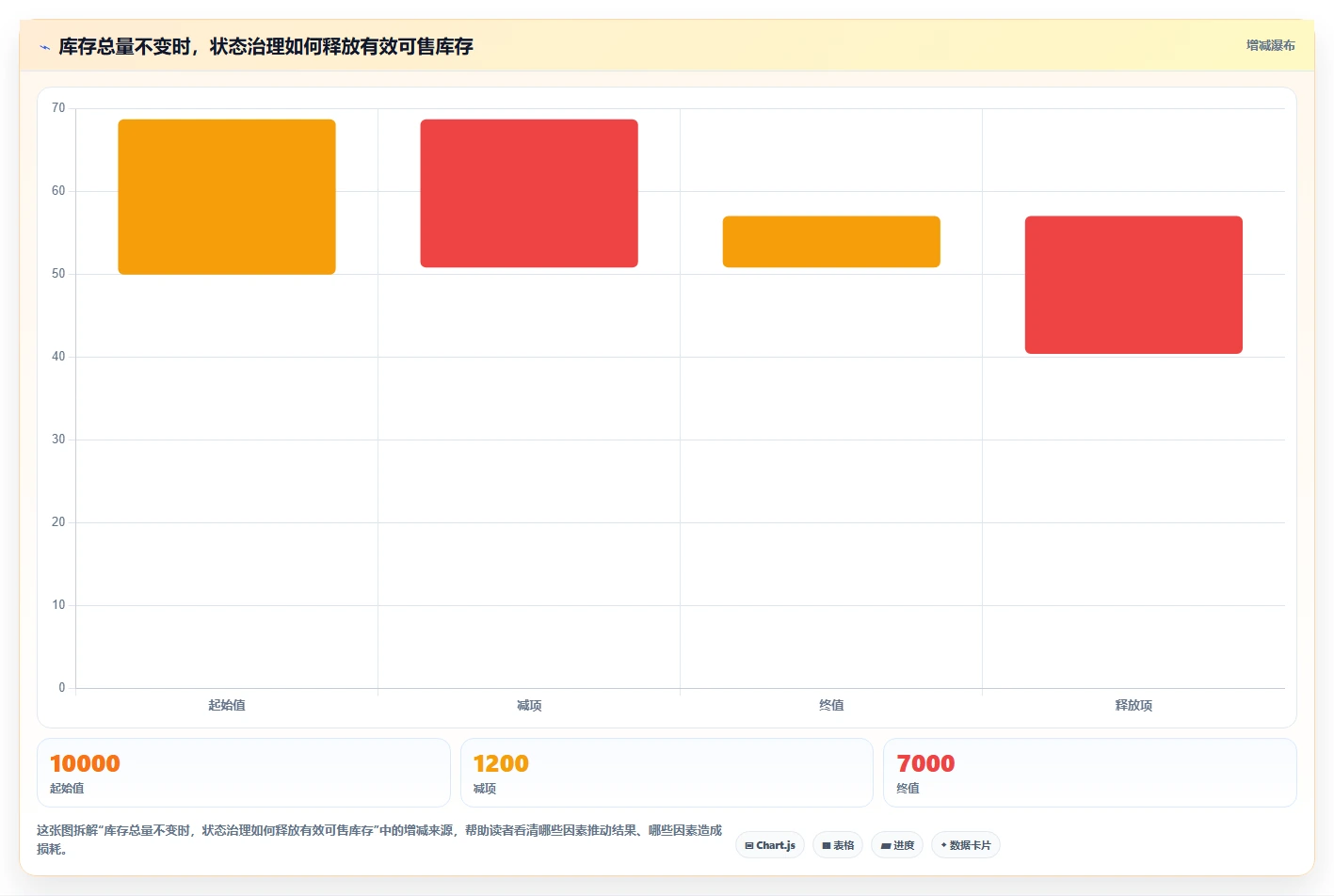
Task: Open the 7000 终值 data card
Action: 1090,773
